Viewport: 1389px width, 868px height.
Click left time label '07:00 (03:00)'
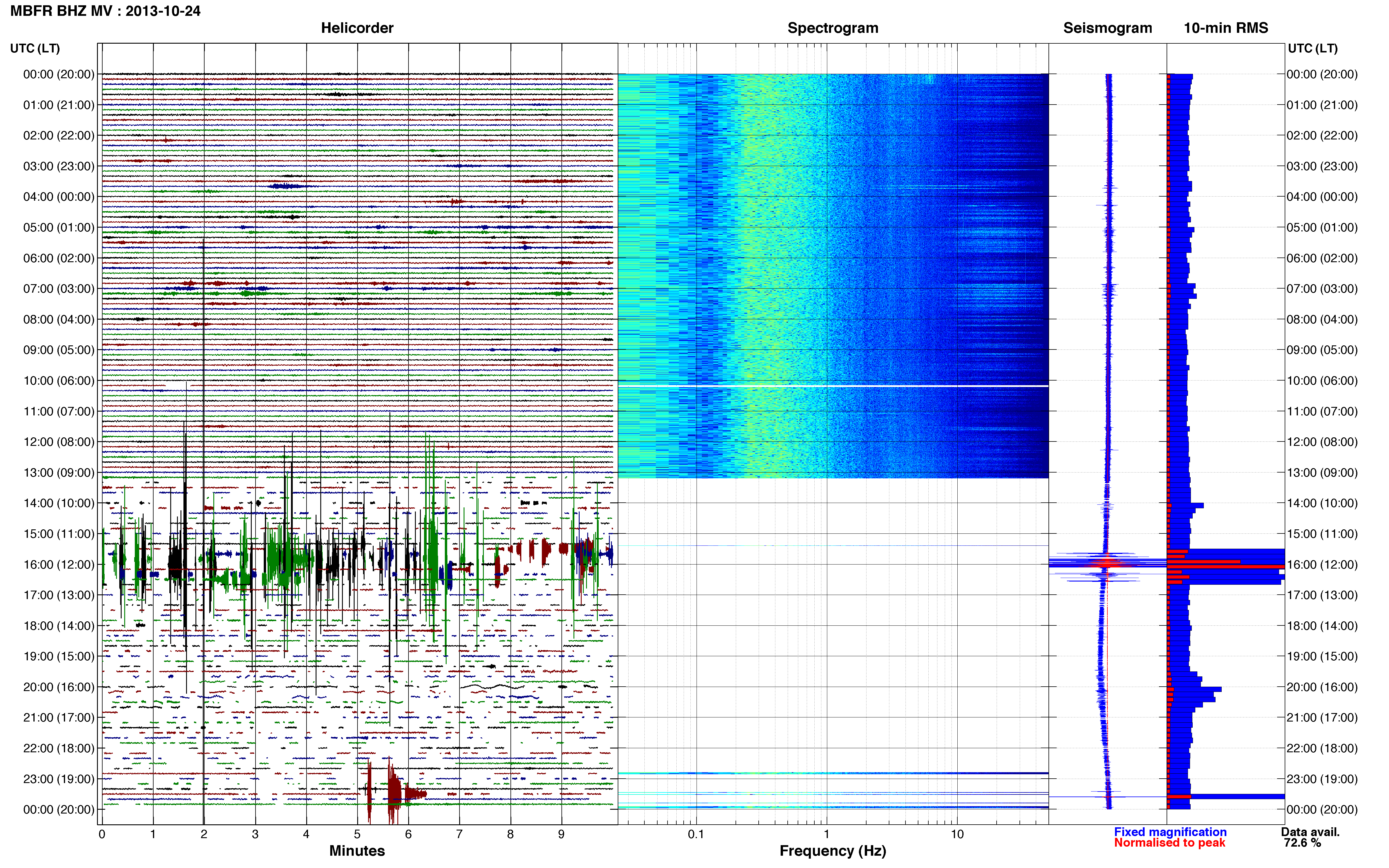tap(59, 289)
